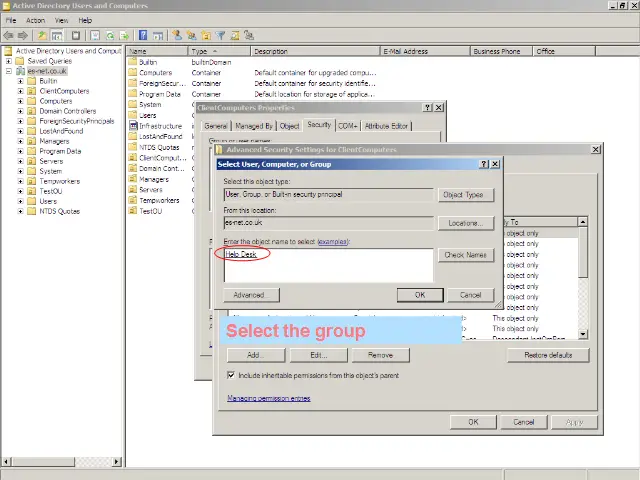Select the TestOU node in the tree

tap(51, 191)
